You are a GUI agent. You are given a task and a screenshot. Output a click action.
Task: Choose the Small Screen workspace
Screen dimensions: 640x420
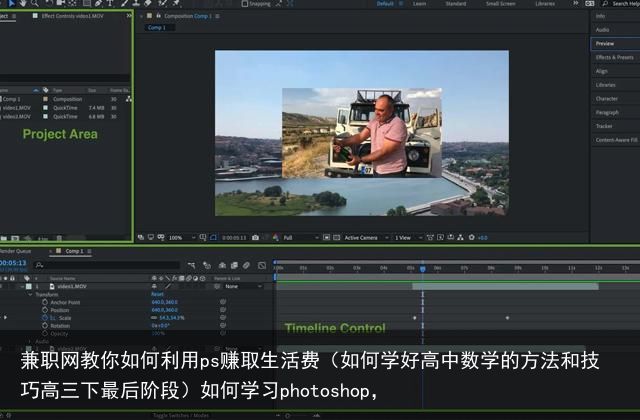(x=500, y=4)
